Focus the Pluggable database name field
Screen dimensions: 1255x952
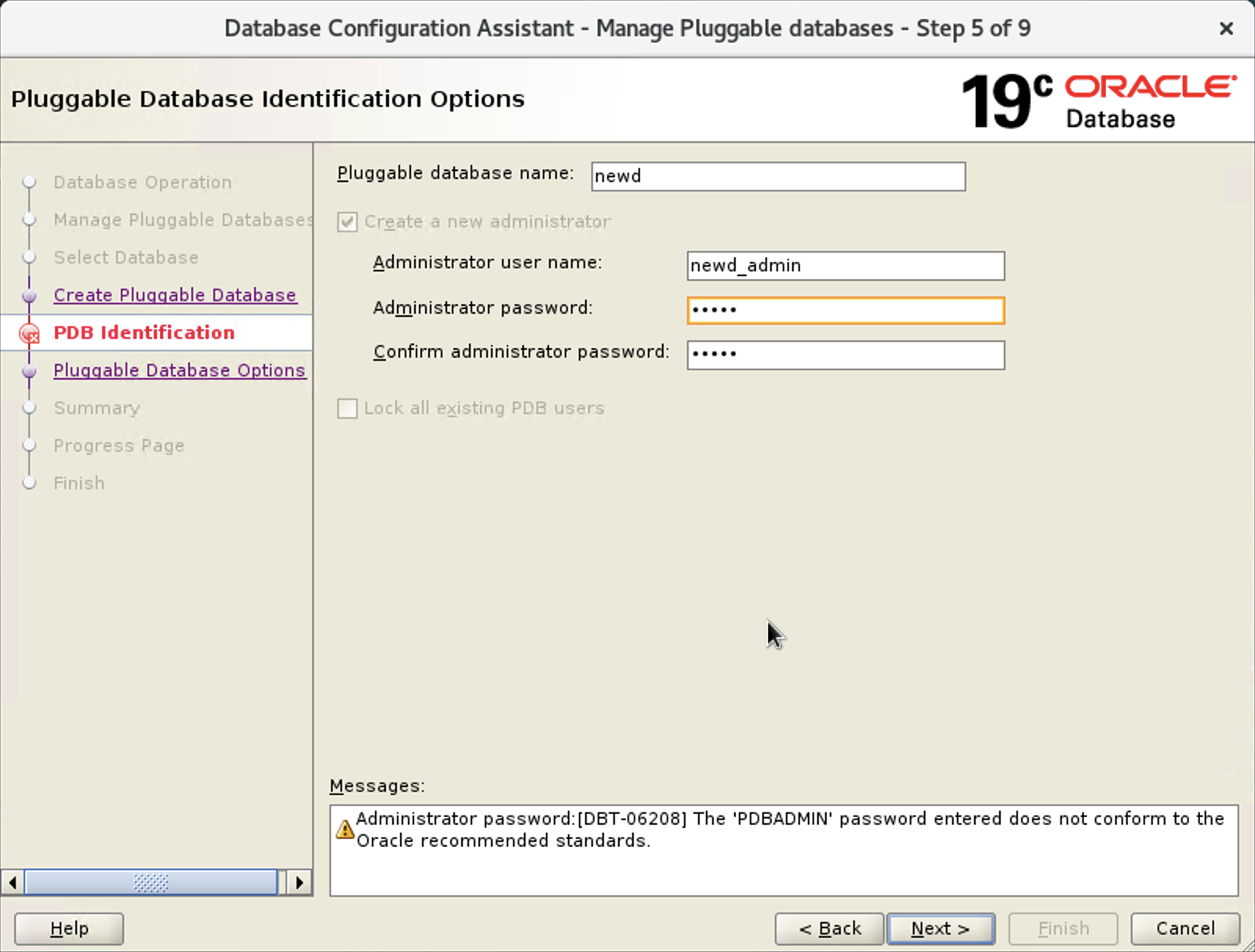pos(778,176)
